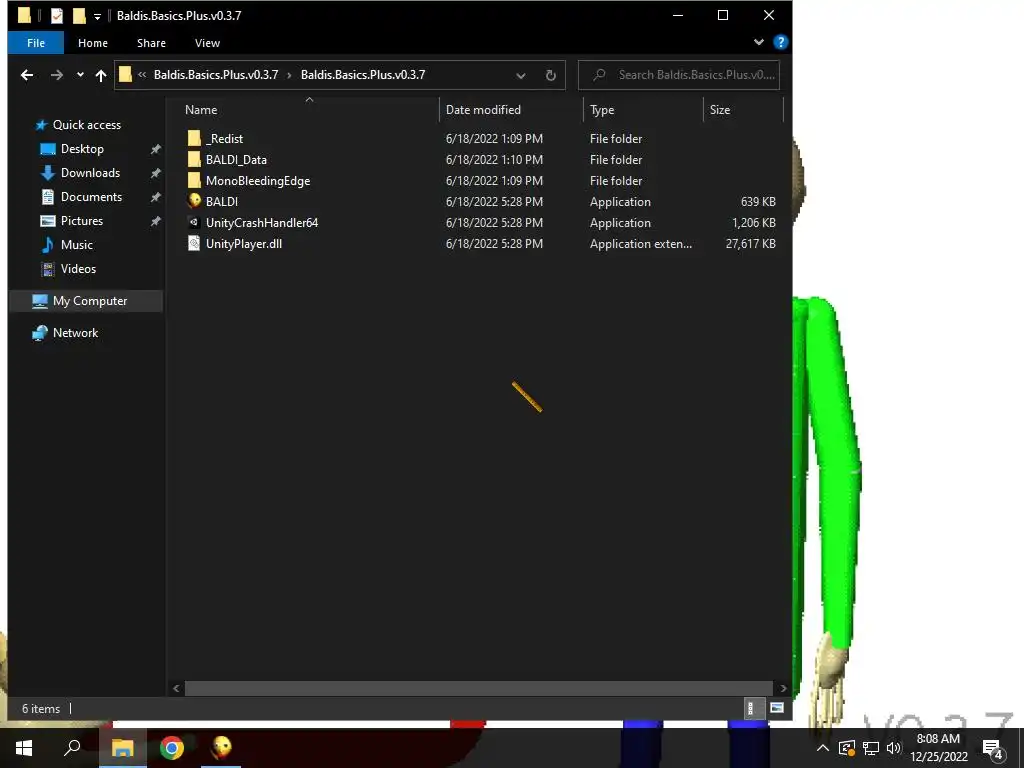This screenshot has height=768, width=1024.
Task: Click first Baldis.Basics.Plus.v0.3.7 breadcrumb
Action: pyautogui.click(x=216, y=75)
